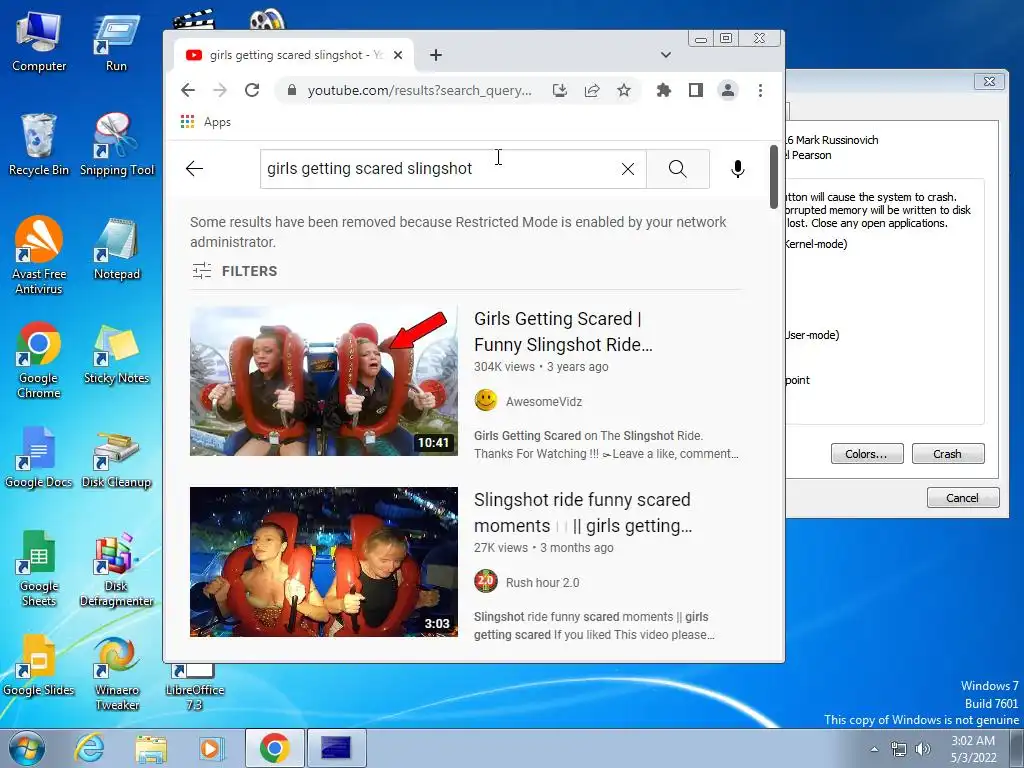Open the network tray icon
Viewport: 1024px width, 768px height.
pos(899,749)
